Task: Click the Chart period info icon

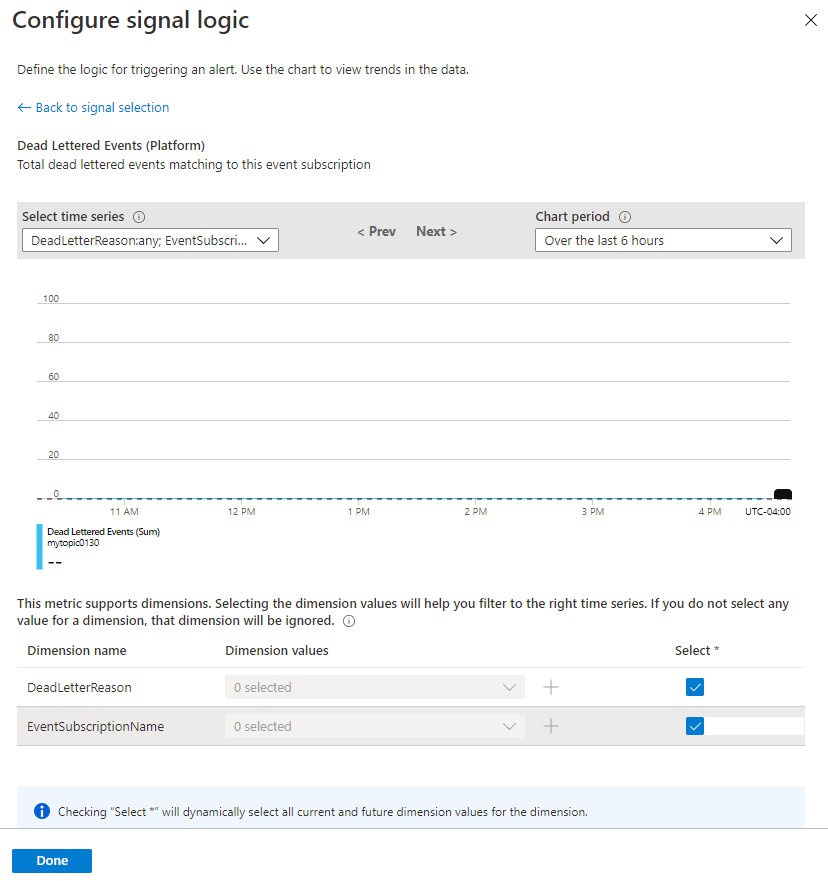Action: point(624,216)
